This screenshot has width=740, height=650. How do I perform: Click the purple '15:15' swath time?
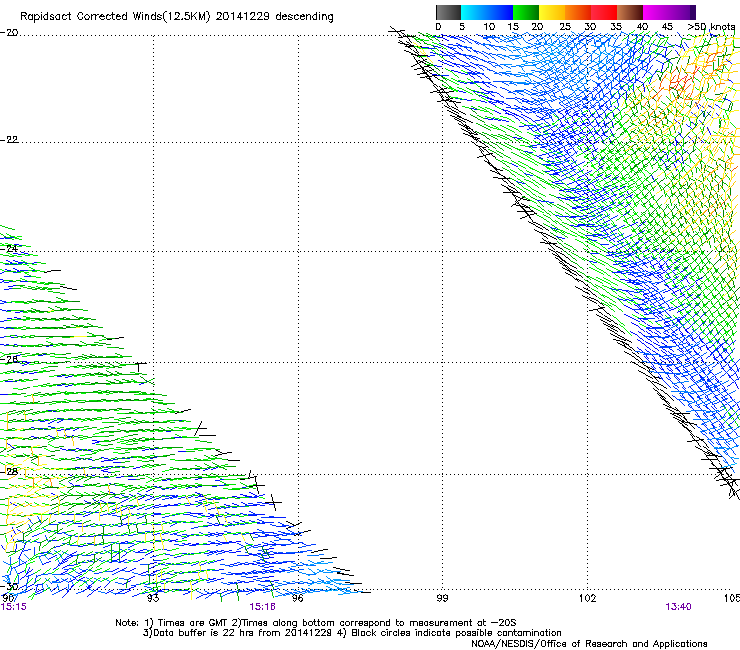(13, 607)
